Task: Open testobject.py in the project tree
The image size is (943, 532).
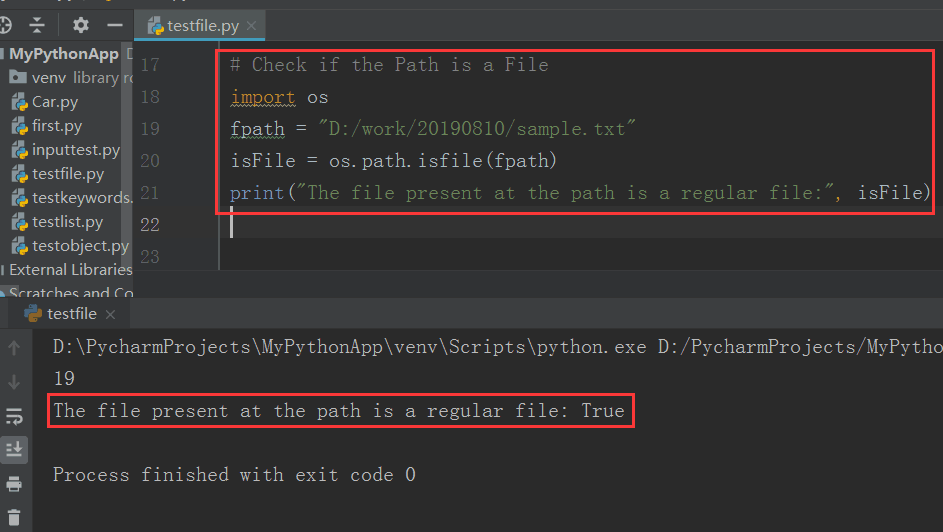Action: point(81,246)
